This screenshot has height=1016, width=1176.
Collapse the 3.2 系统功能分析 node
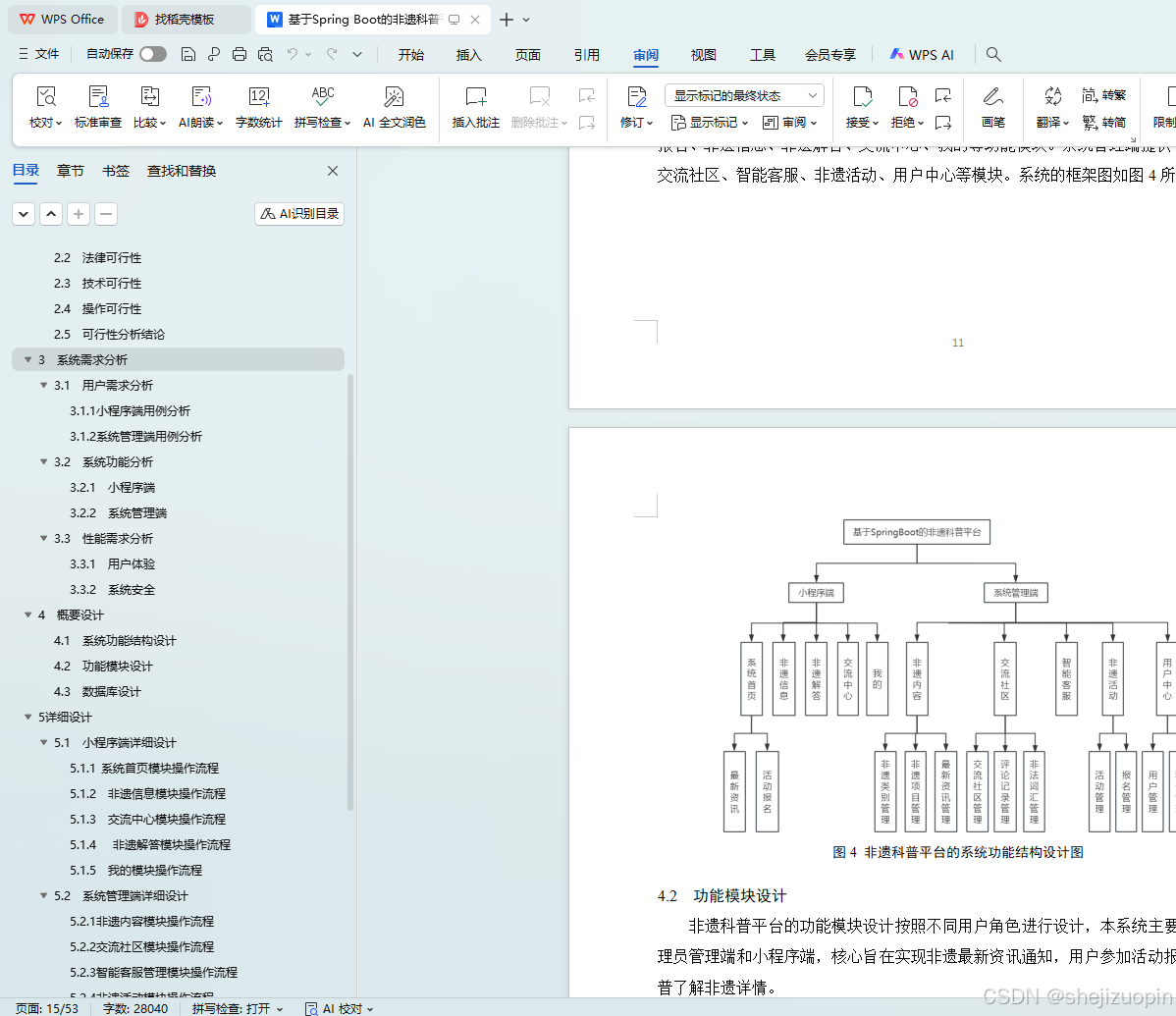click(43, 462)
